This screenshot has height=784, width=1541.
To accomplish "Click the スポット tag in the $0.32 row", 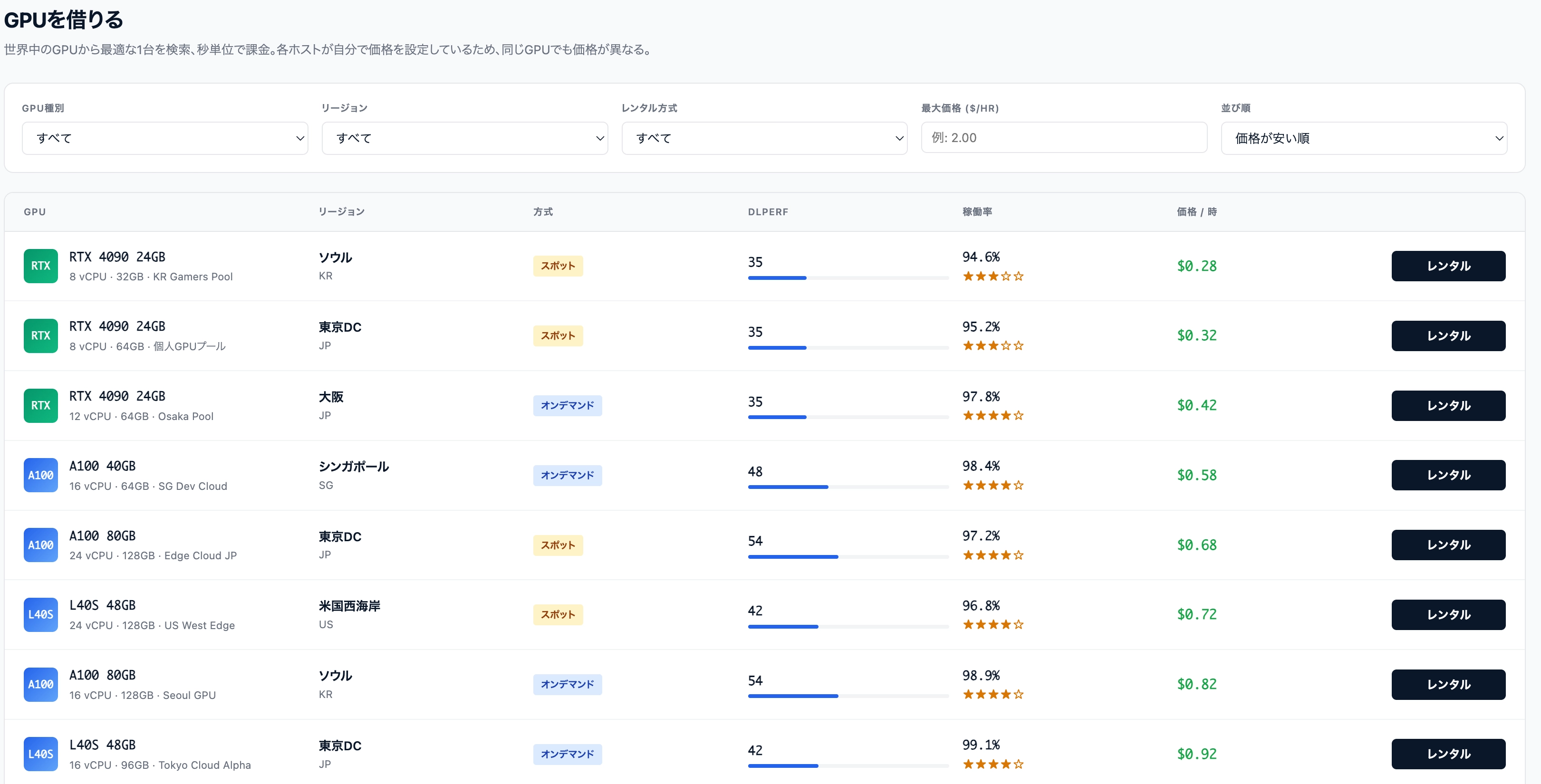I will 558,335.
